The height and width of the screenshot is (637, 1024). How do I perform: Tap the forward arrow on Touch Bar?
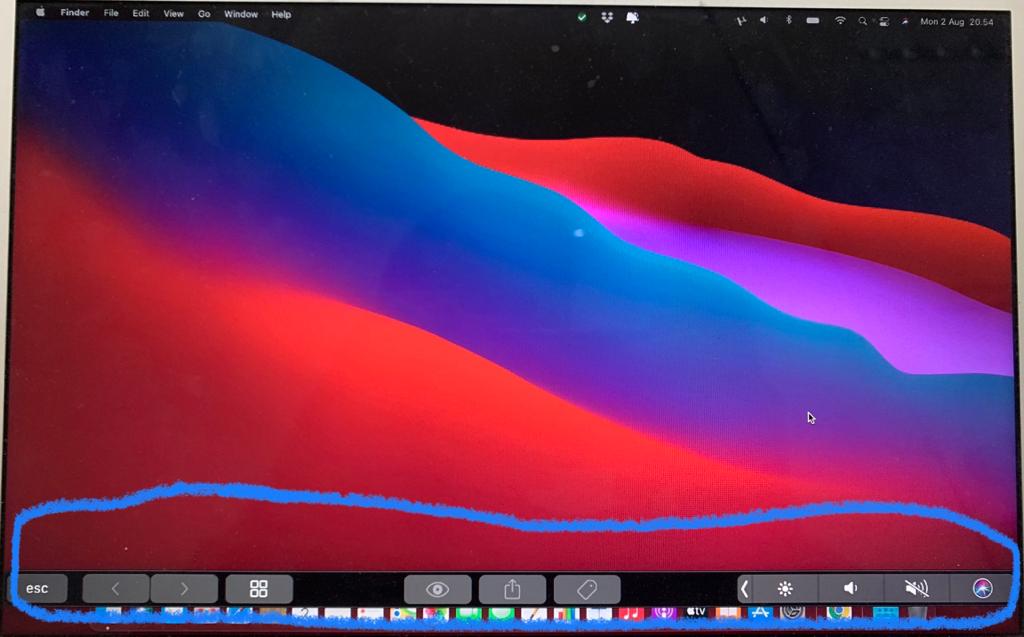[x=184, y=589]
